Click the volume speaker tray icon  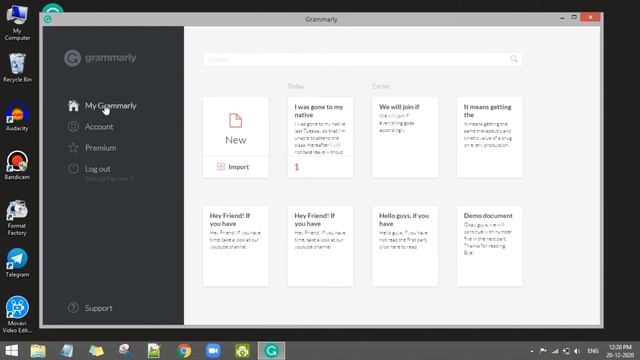(x=577, y=351)
